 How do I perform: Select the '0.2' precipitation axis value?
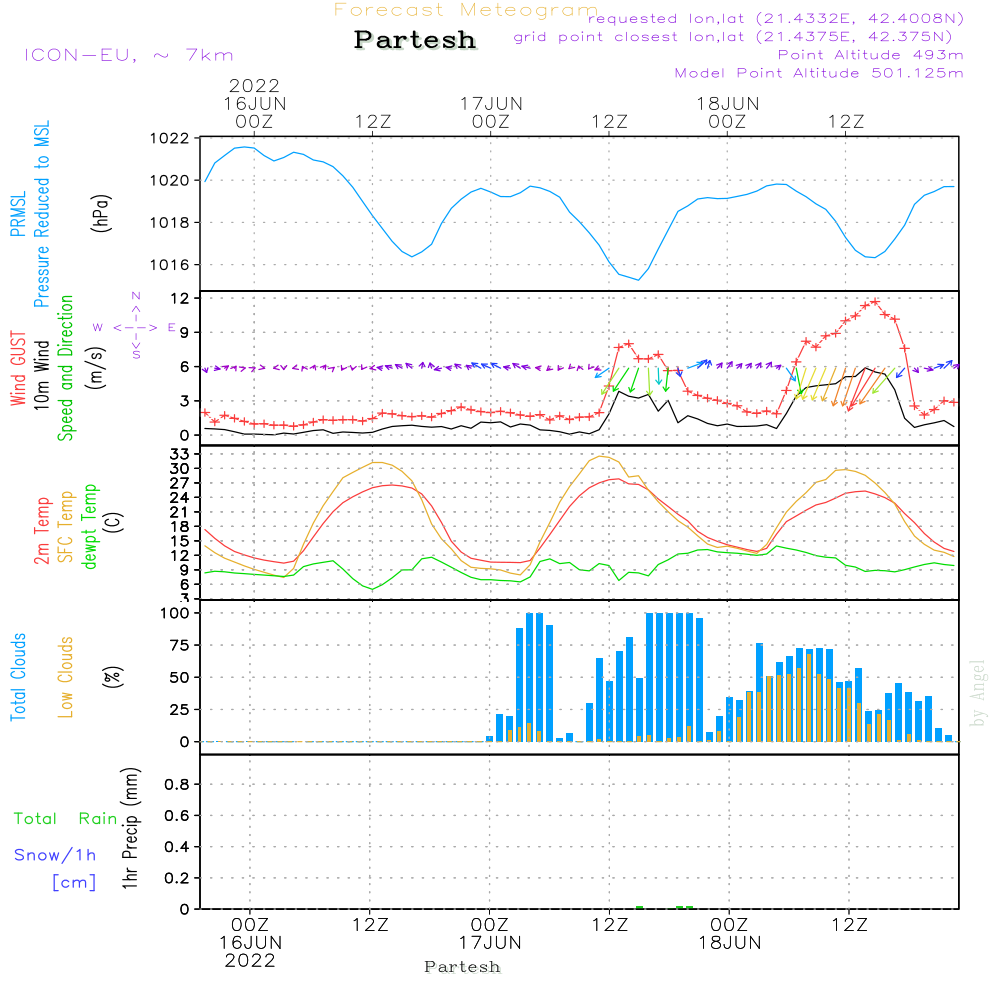coord(177,878)
